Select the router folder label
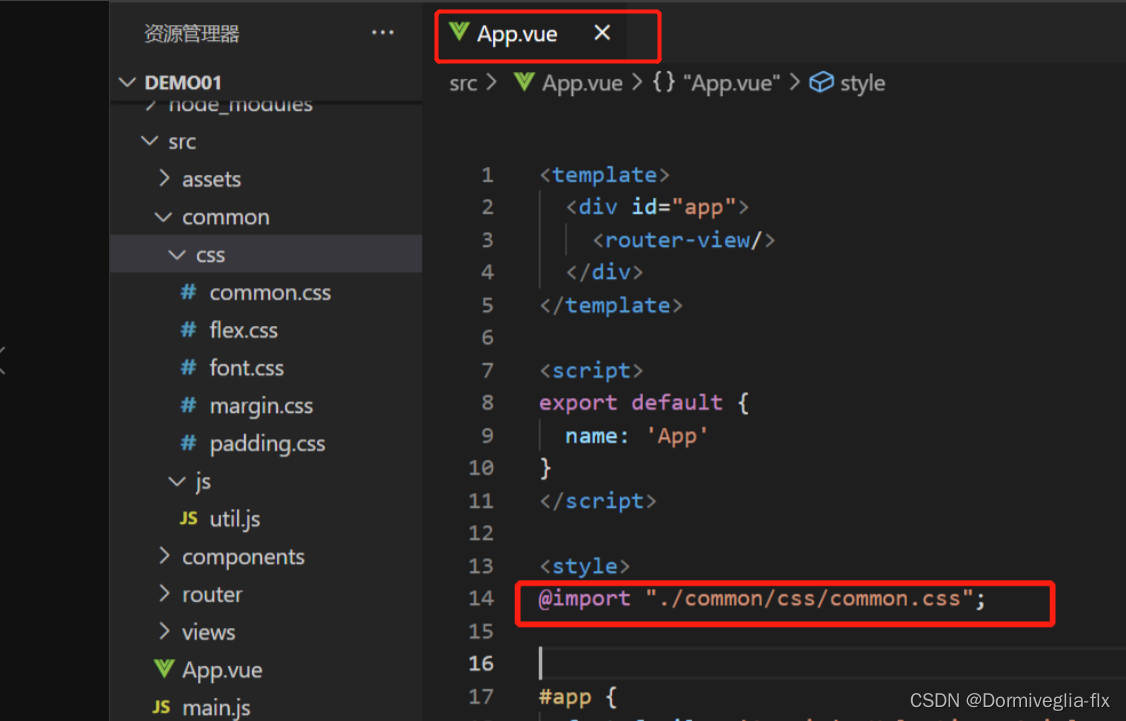 (x=212, y=595)
